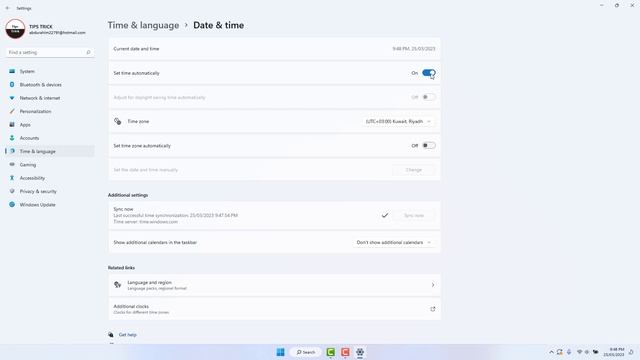Click the Related links heading

point(121,268)
